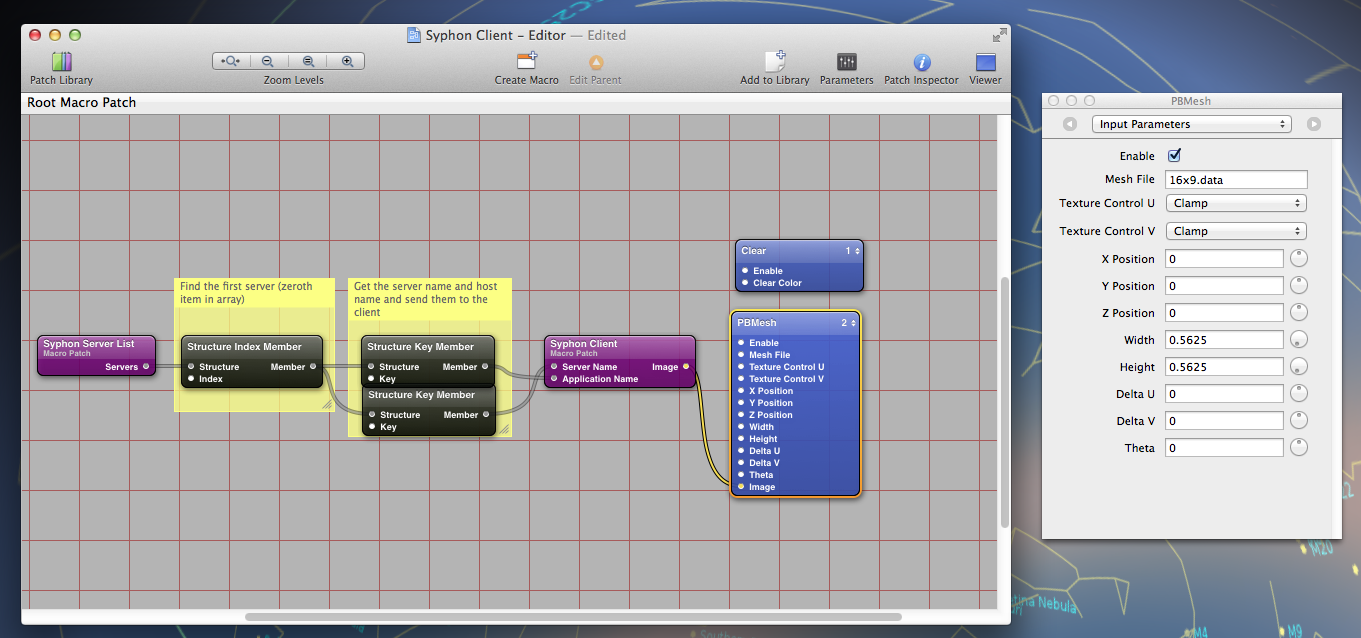
Task: Click the Edit Parent toolbar icon
Action: (596, 62)
